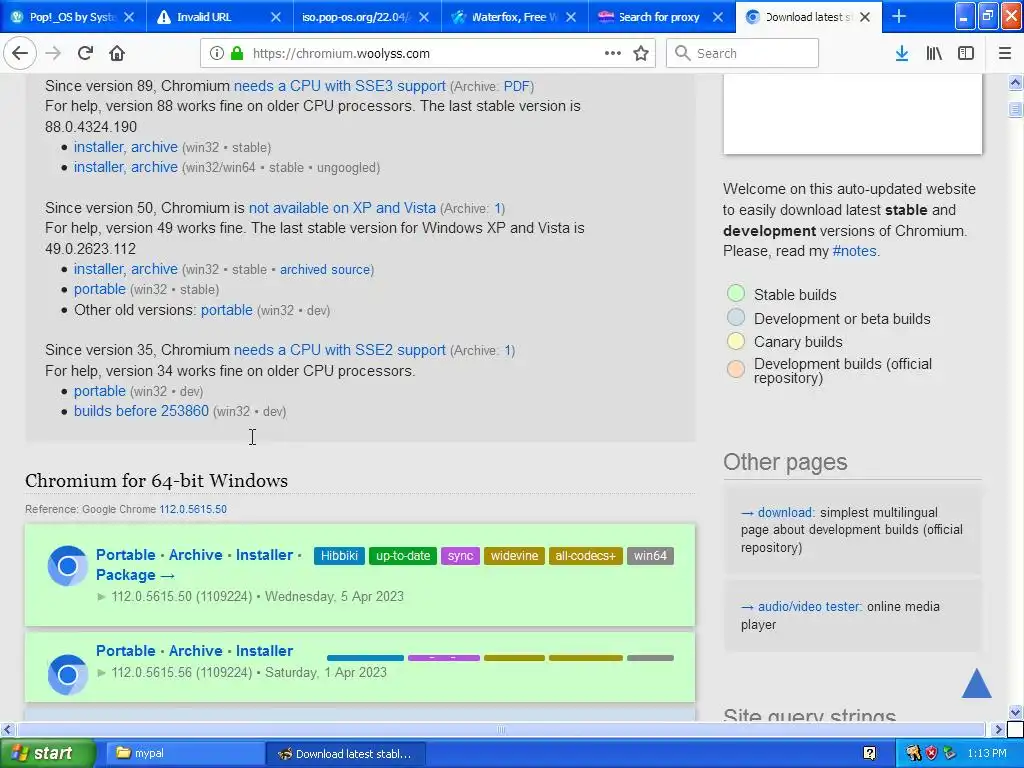Reload the current page
Screen dimensions: 1024x768
point(85,54)
